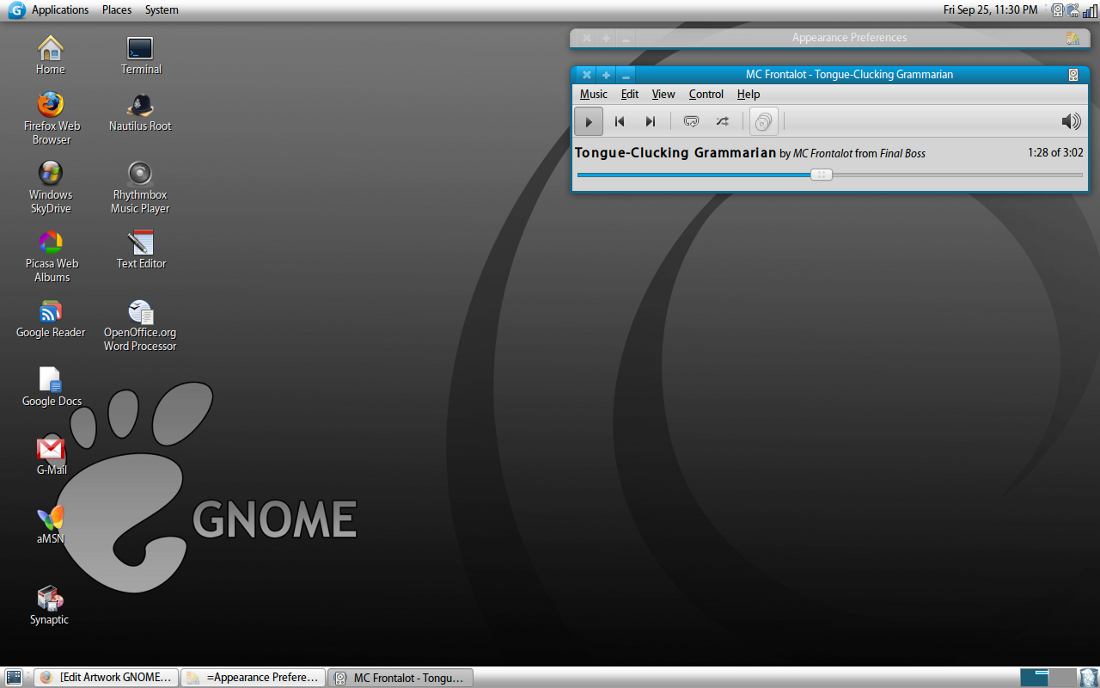1100x688 pixels.
Task: Toggle repeat mode in Rhythmbox
Action: [691, 121]
